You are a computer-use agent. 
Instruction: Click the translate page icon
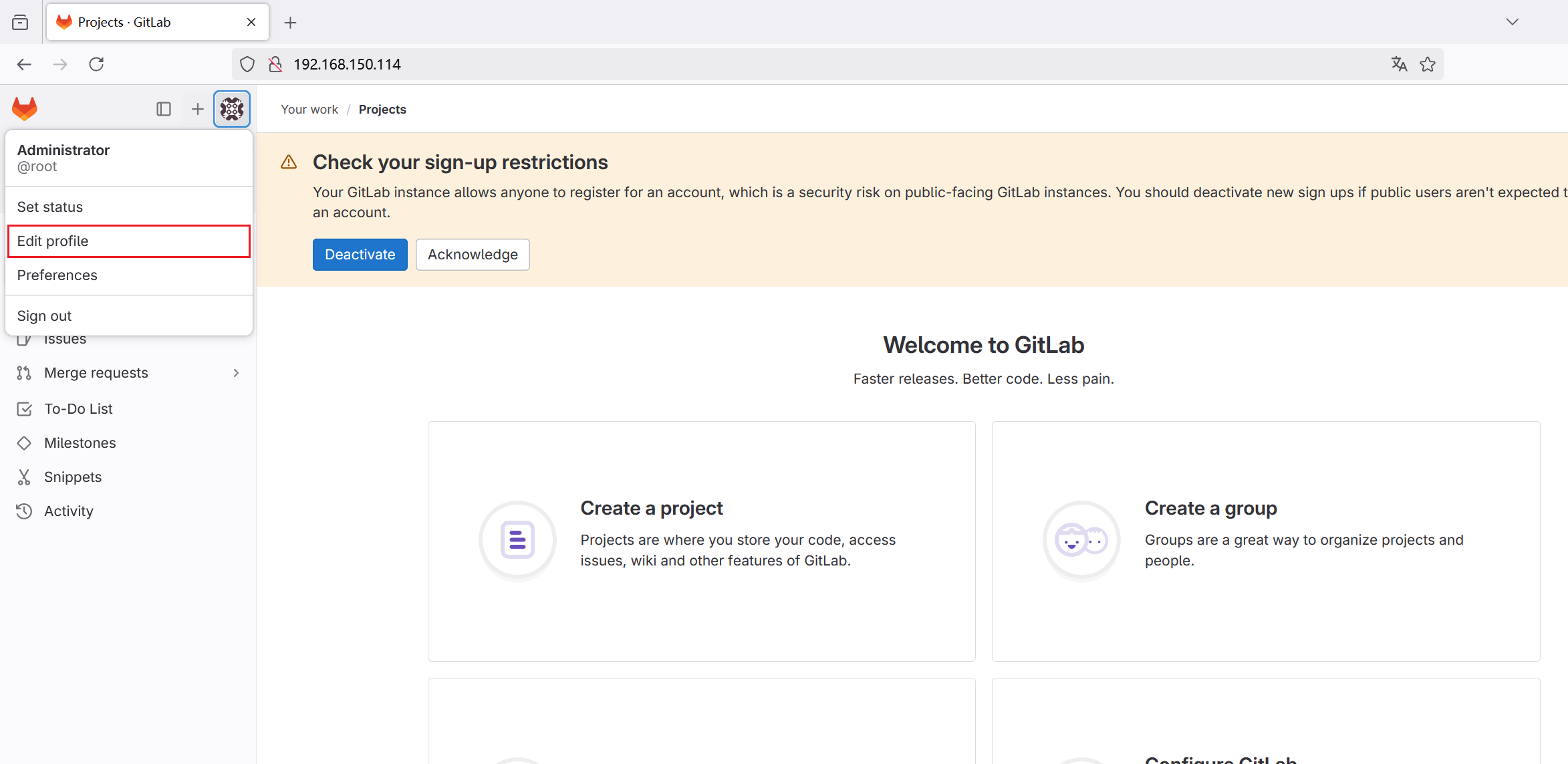(x=1399, y=64)
